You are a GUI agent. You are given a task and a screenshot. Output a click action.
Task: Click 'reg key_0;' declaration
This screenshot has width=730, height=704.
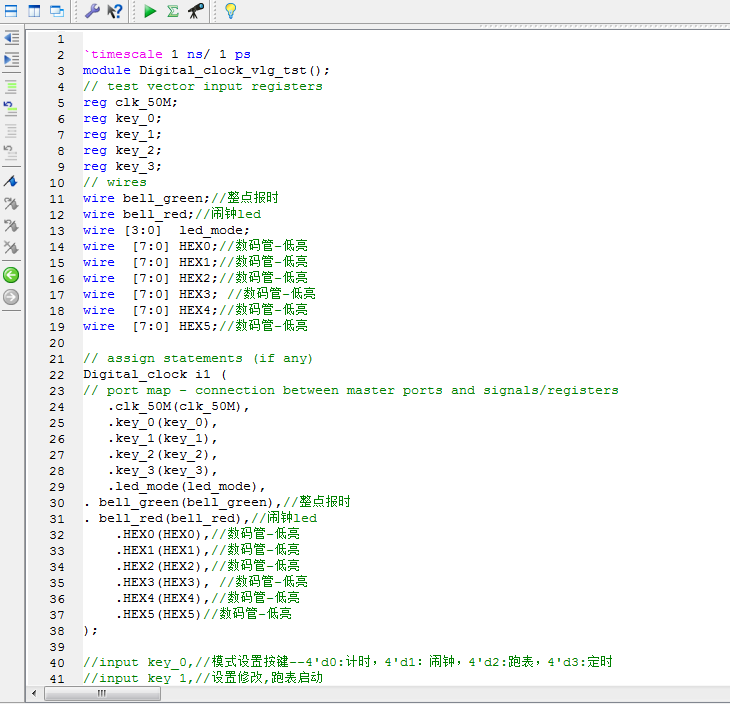(x=122, y=119)
